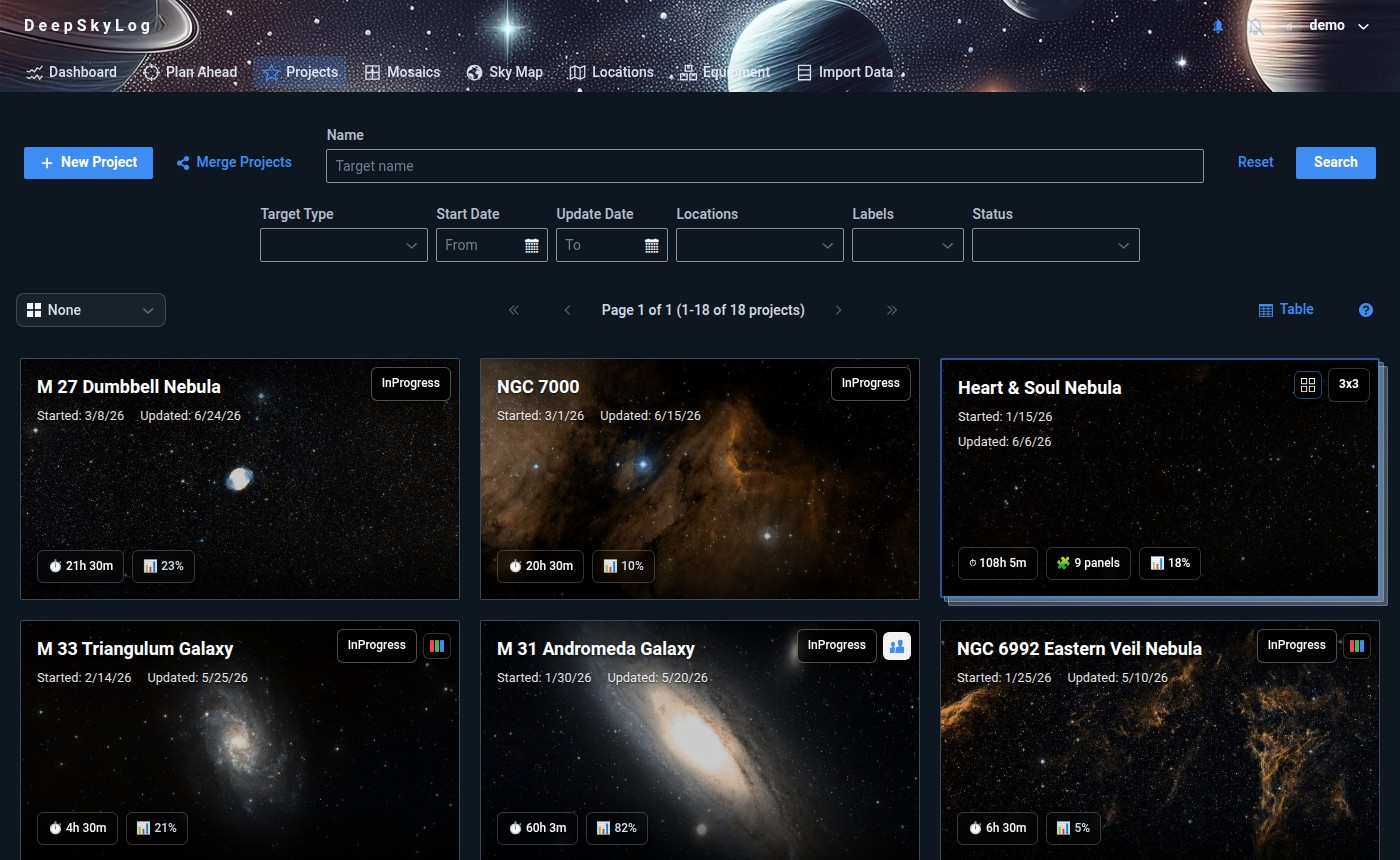The image size is (1400, 860).
Task: Click the Target name input field
Action: (x=764, y=166)
